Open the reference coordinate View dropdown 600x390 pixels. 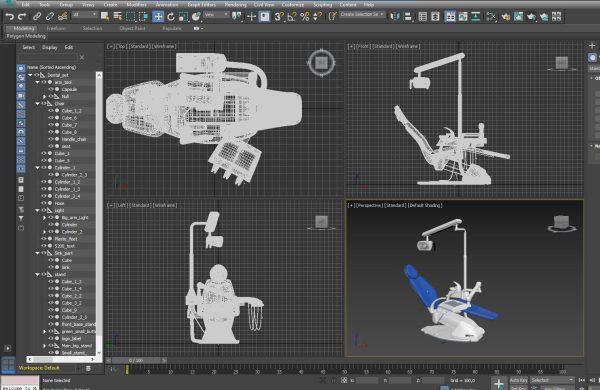pos(216,15)
